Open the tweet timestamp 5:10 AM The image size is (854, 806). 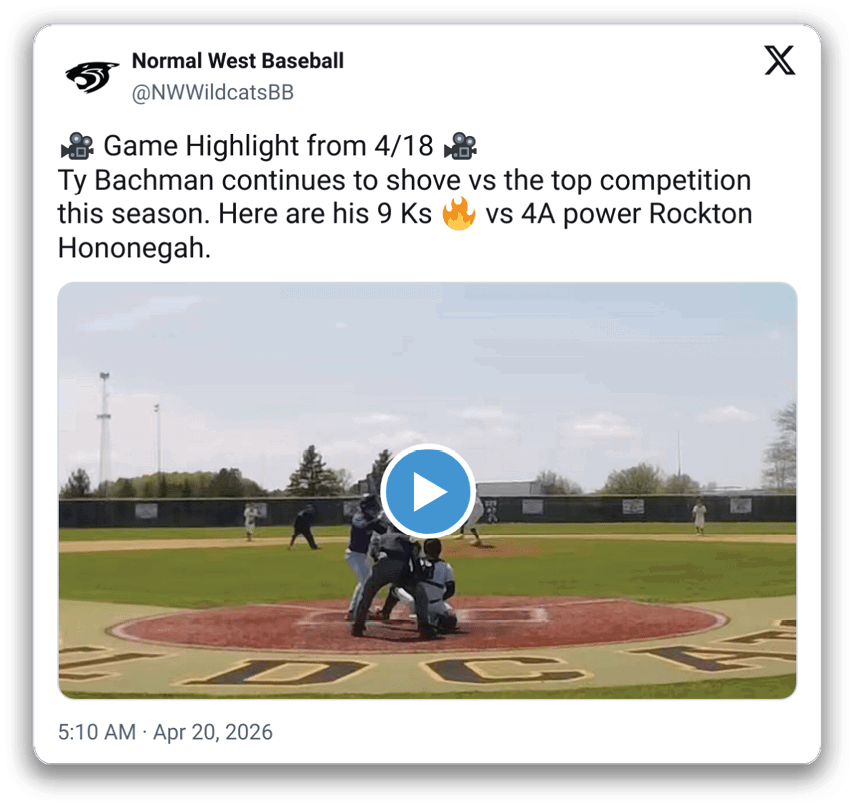coord(97,732)
